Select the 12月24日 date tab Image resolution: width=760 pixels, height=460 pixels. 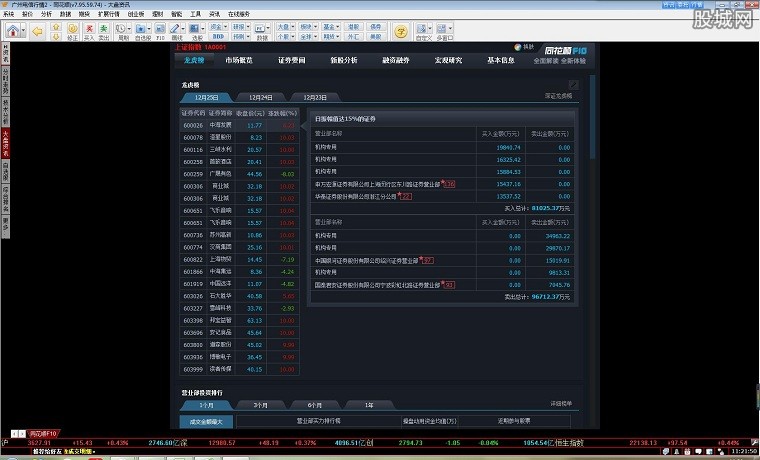click(260, 97)
